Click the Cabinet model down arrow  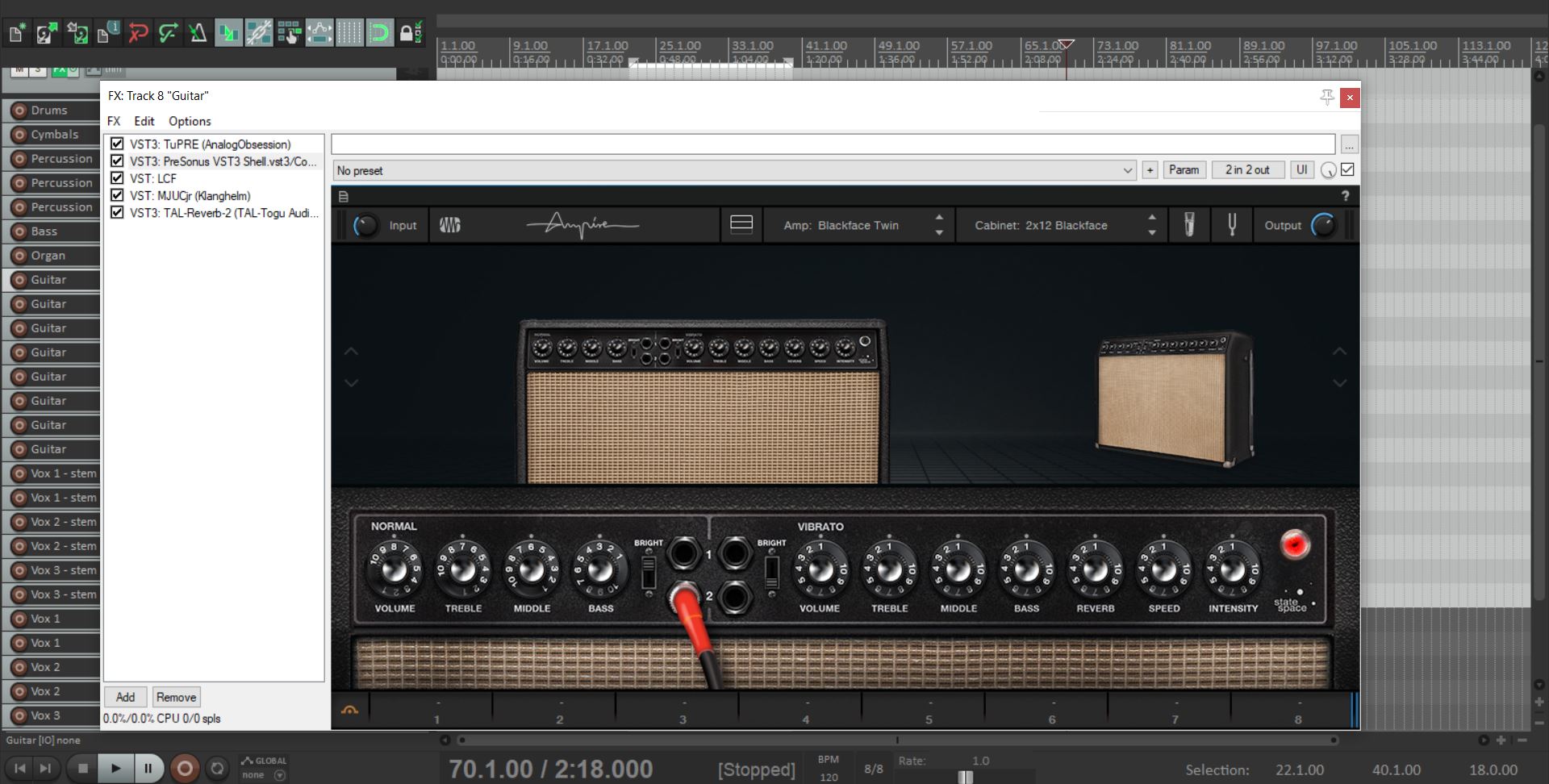pyautogui.click(x=1152, y=233)
